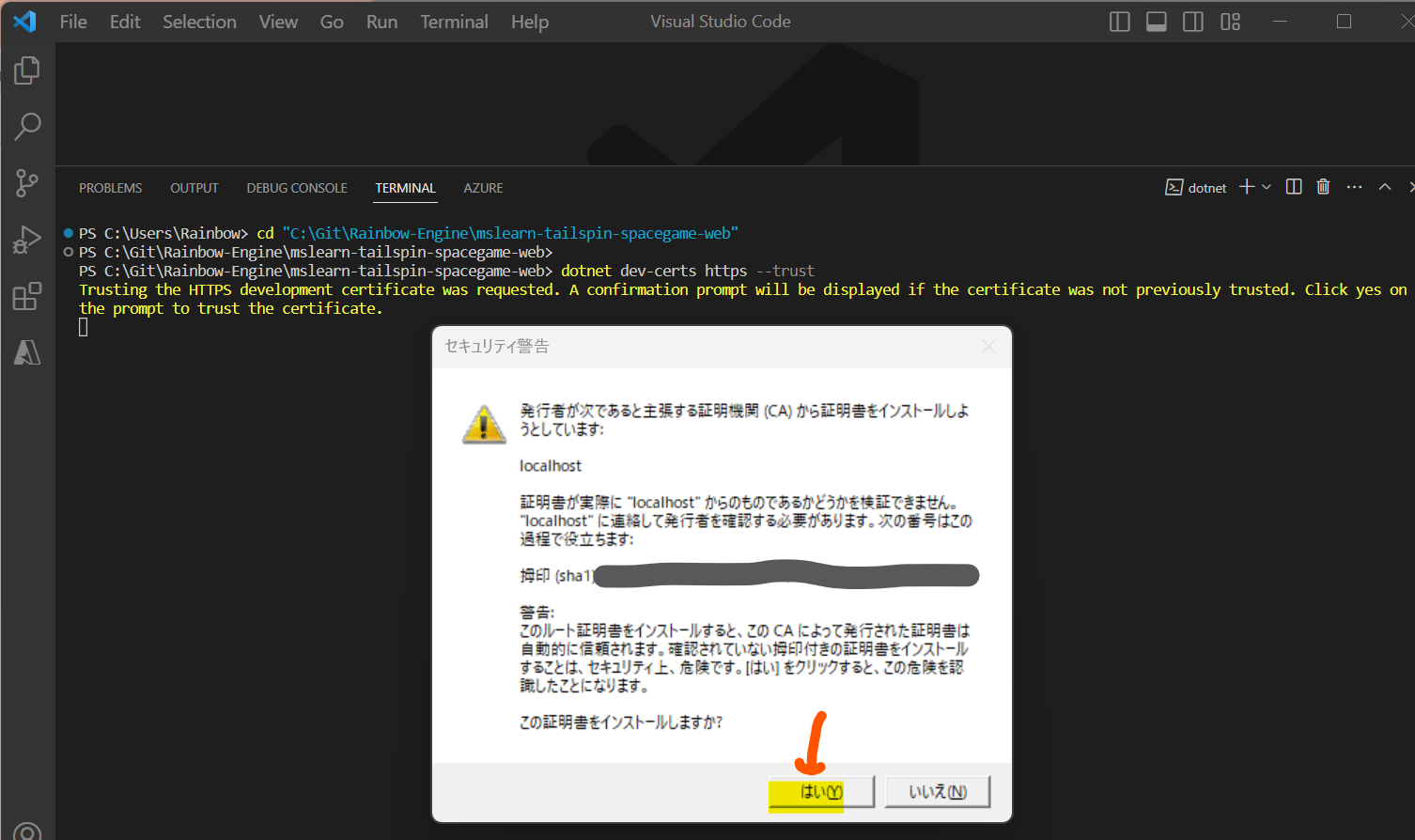Image resolution: width=1415 pixels, height=840 pixels.
Task: Click the セキュリティ警告 dialog title
Action: [x=497, y=347]
